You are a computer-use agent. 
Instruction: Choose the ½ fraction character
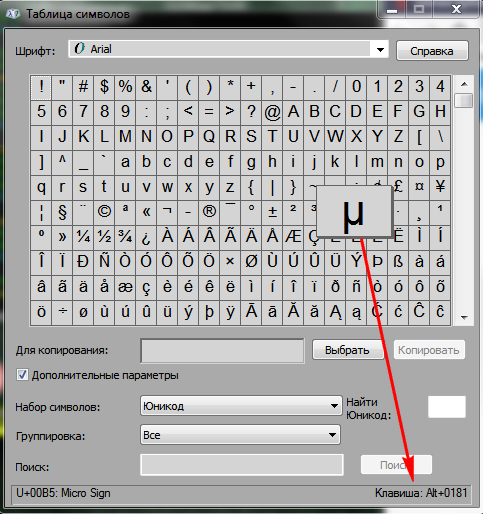point(104,237)
